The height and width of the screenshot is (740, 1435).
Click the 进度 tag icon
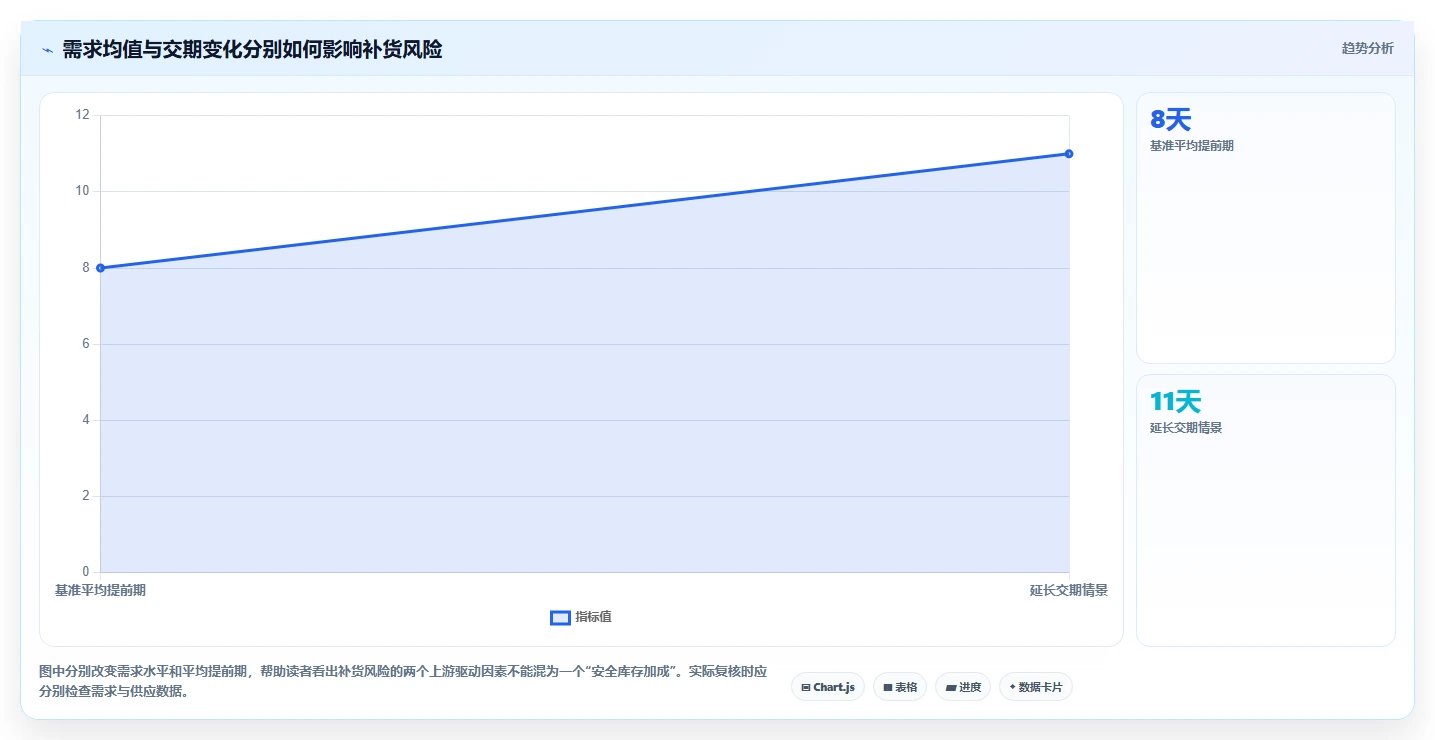click(x=951, y=688)
